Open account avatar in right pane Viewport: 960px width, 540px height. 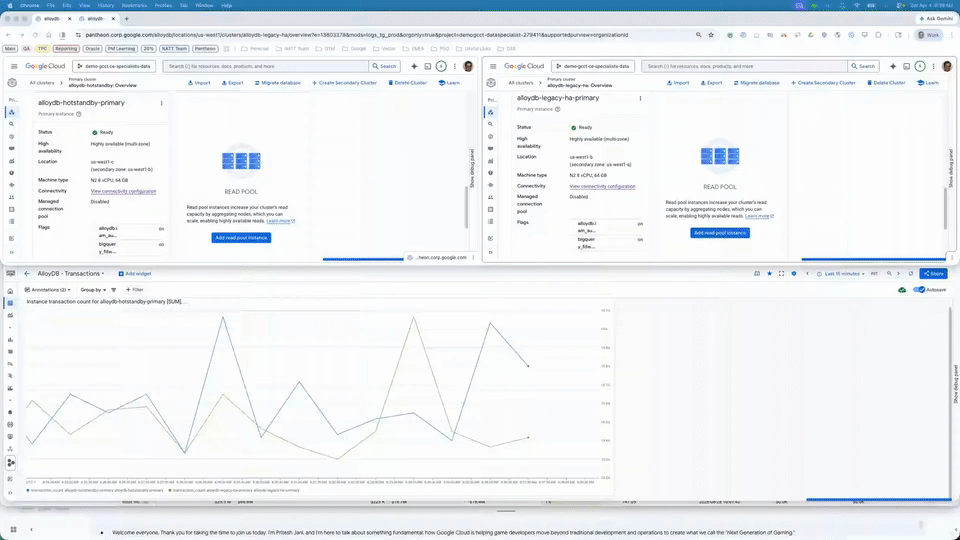(947, 66)
